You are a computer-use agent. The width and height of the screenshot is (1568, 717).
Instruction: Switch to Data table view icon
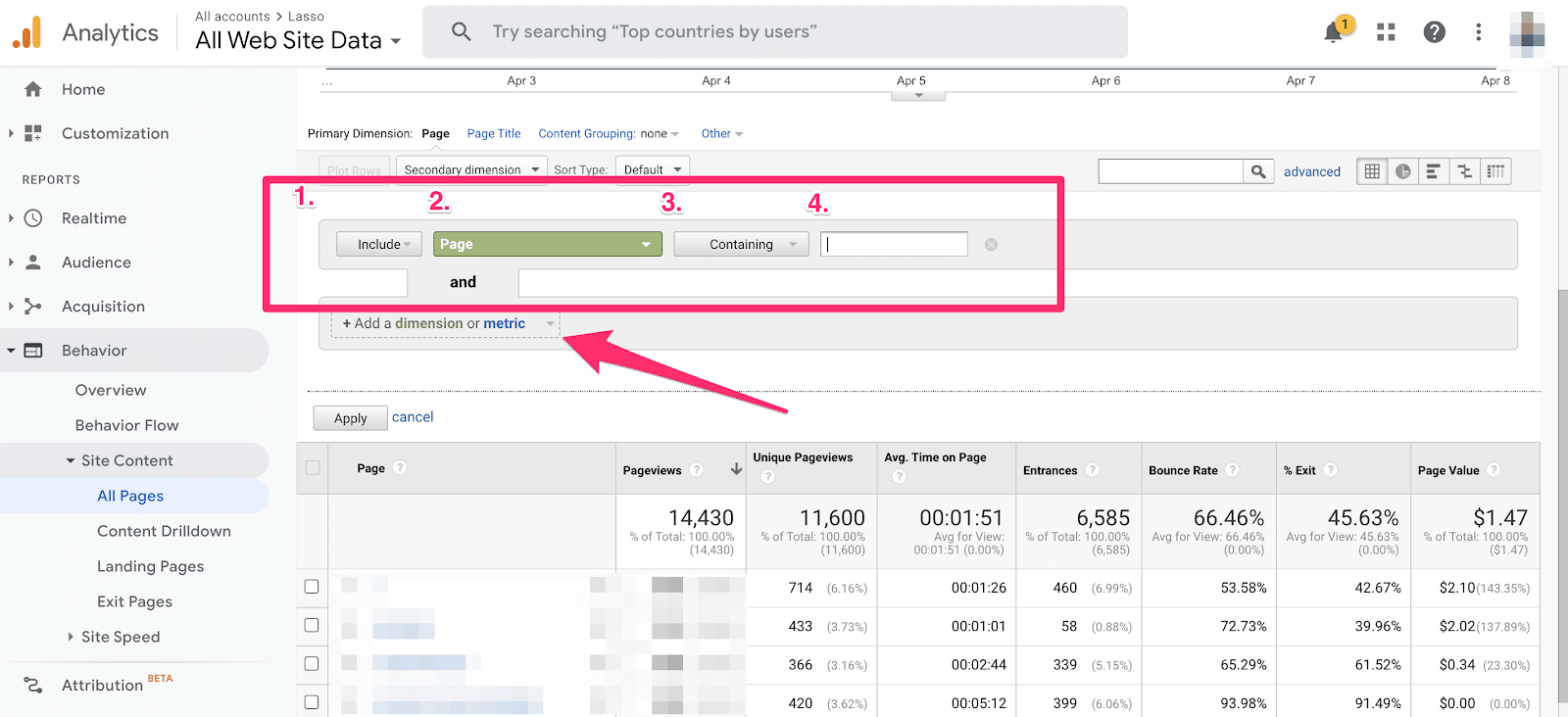point(1372,171)
